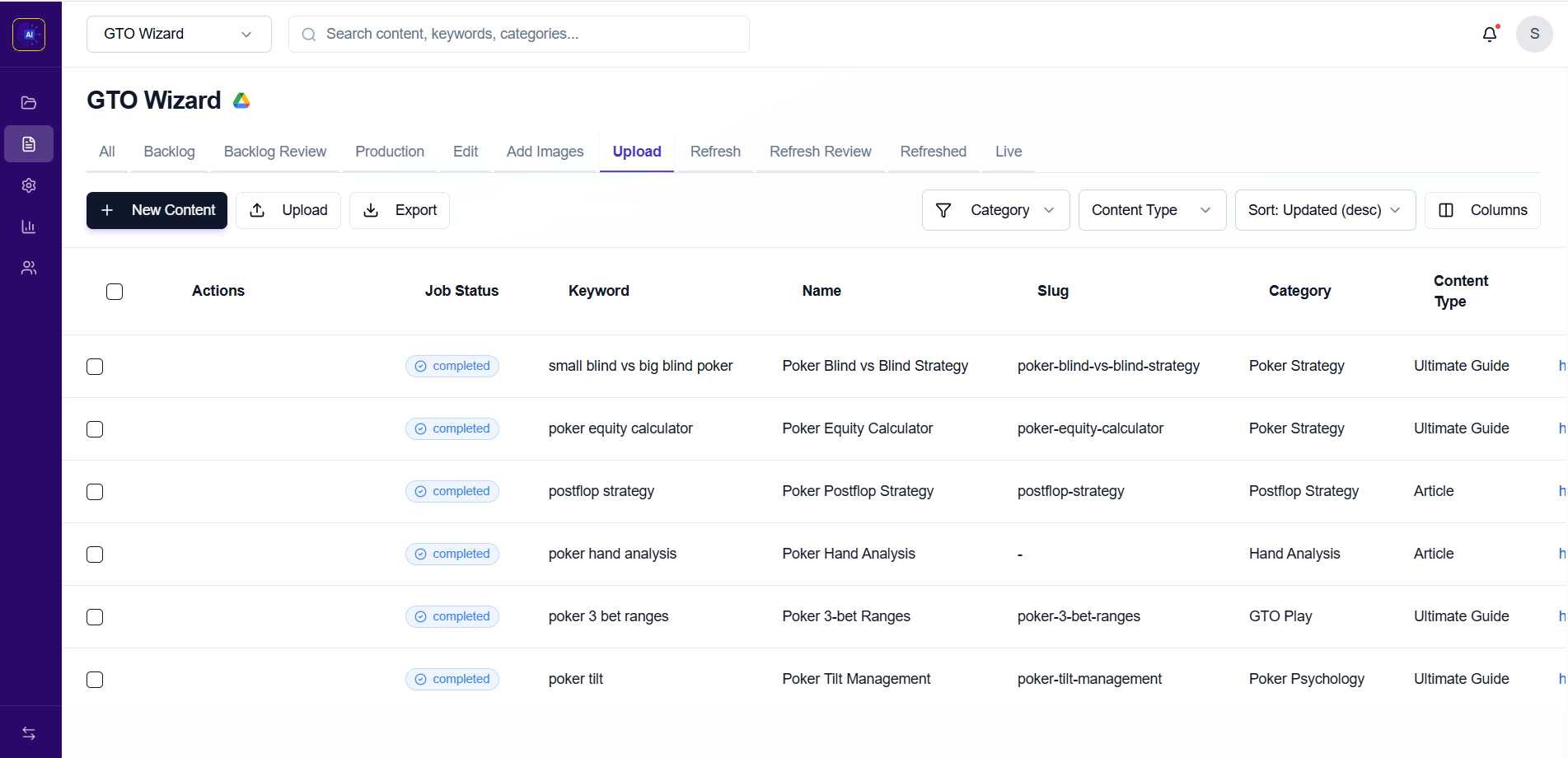Image resolution: width=1568 pixels, height=758 pixels.
Task: Switch to the Refresh Review tab
Action: tap(820, 152)
